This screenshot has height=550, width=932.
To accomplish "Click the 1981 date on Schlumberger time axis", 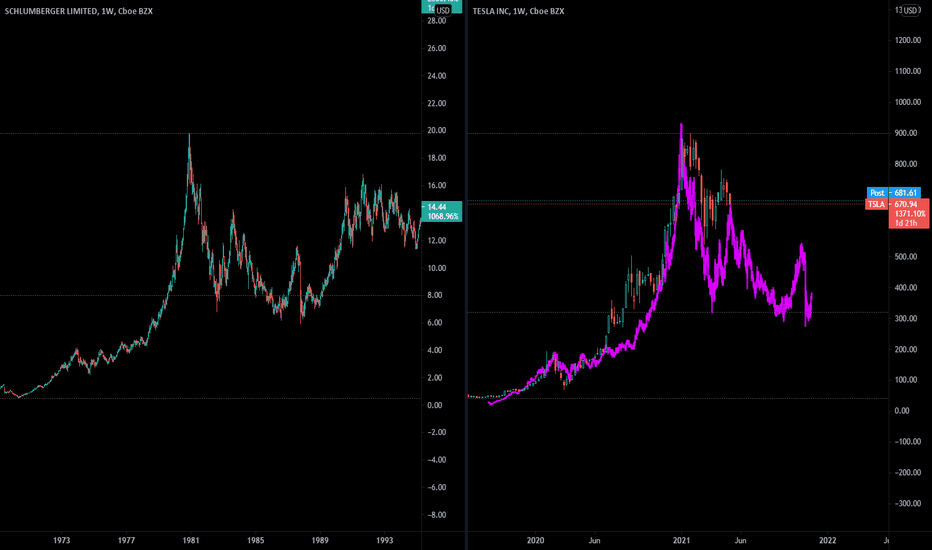I will point(191,540).
